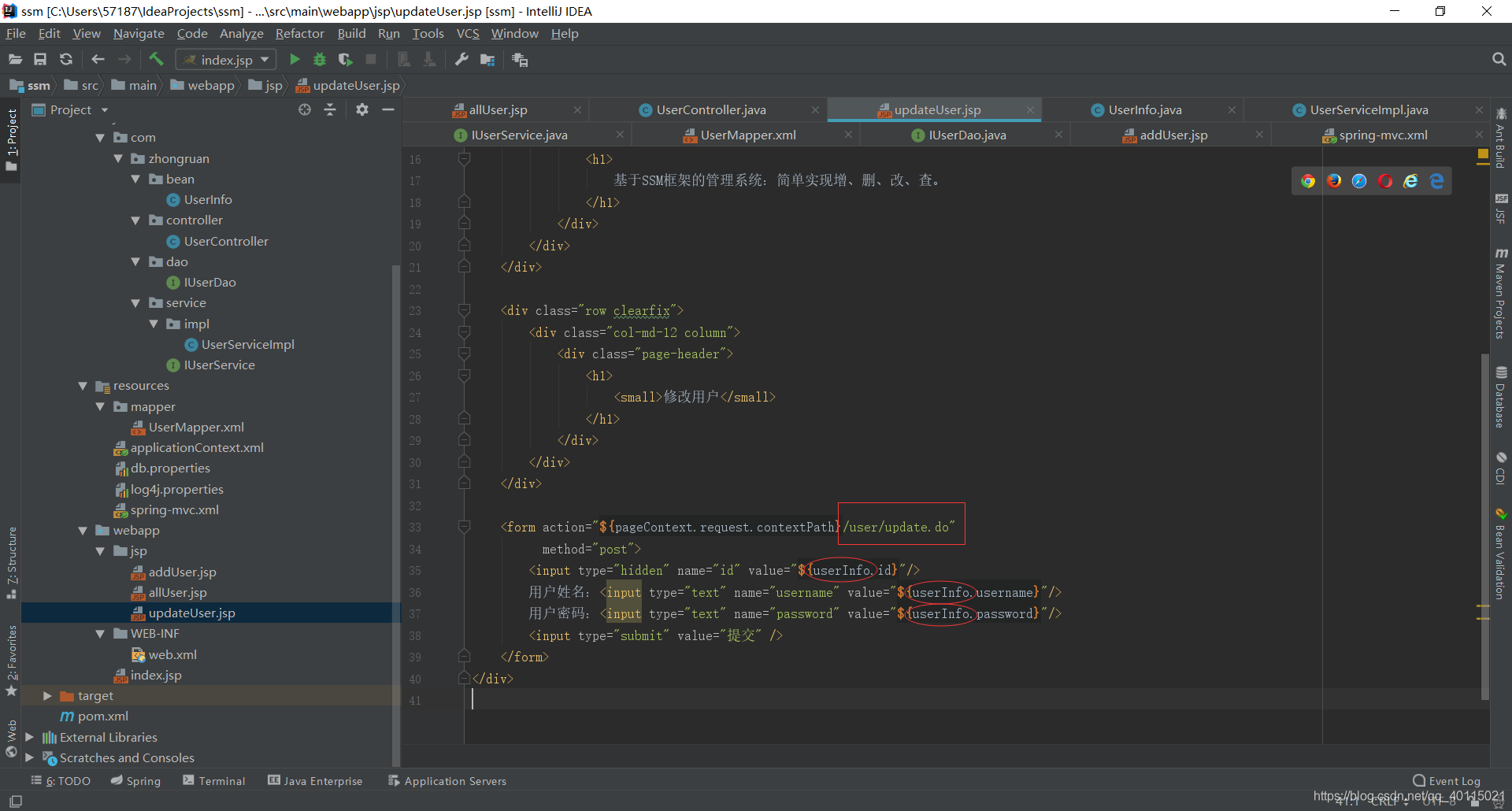The image size is (1512, 811).
Task: Expand the target folder node
Action: [47, 696]
